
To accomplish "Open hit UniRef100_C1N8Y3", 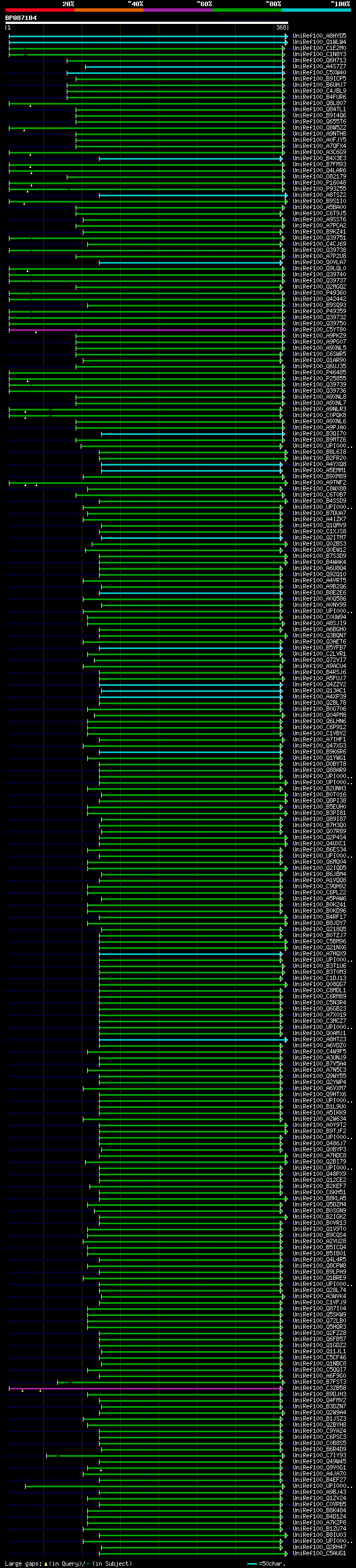I will 319,54.
